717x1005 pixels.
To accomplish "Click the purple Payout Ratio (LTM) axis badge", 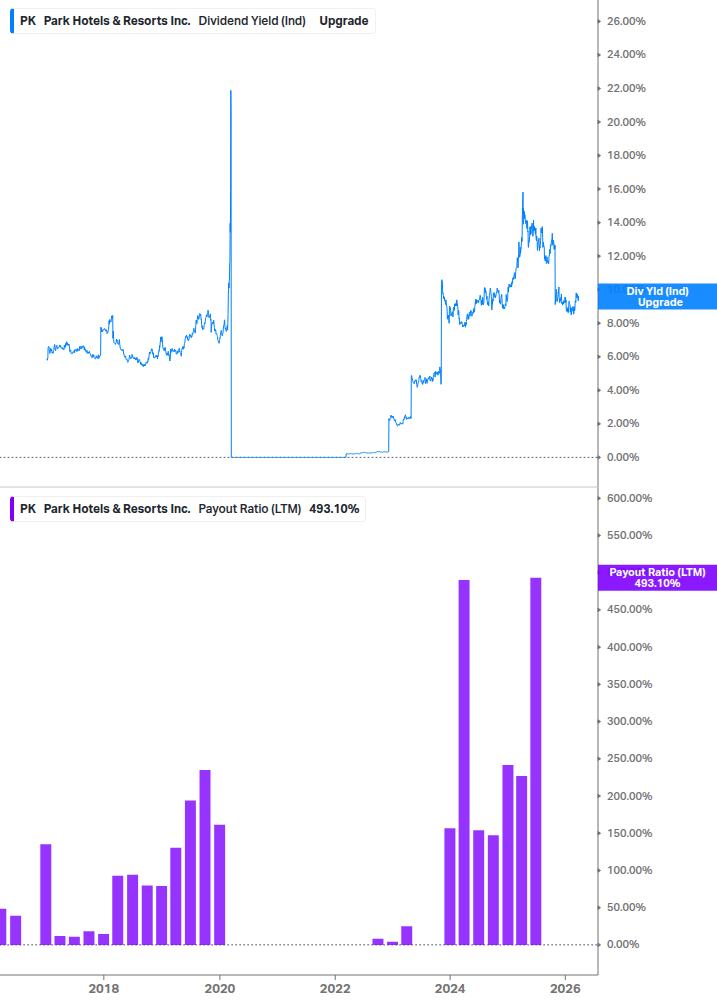I will (x=657, y=577).
